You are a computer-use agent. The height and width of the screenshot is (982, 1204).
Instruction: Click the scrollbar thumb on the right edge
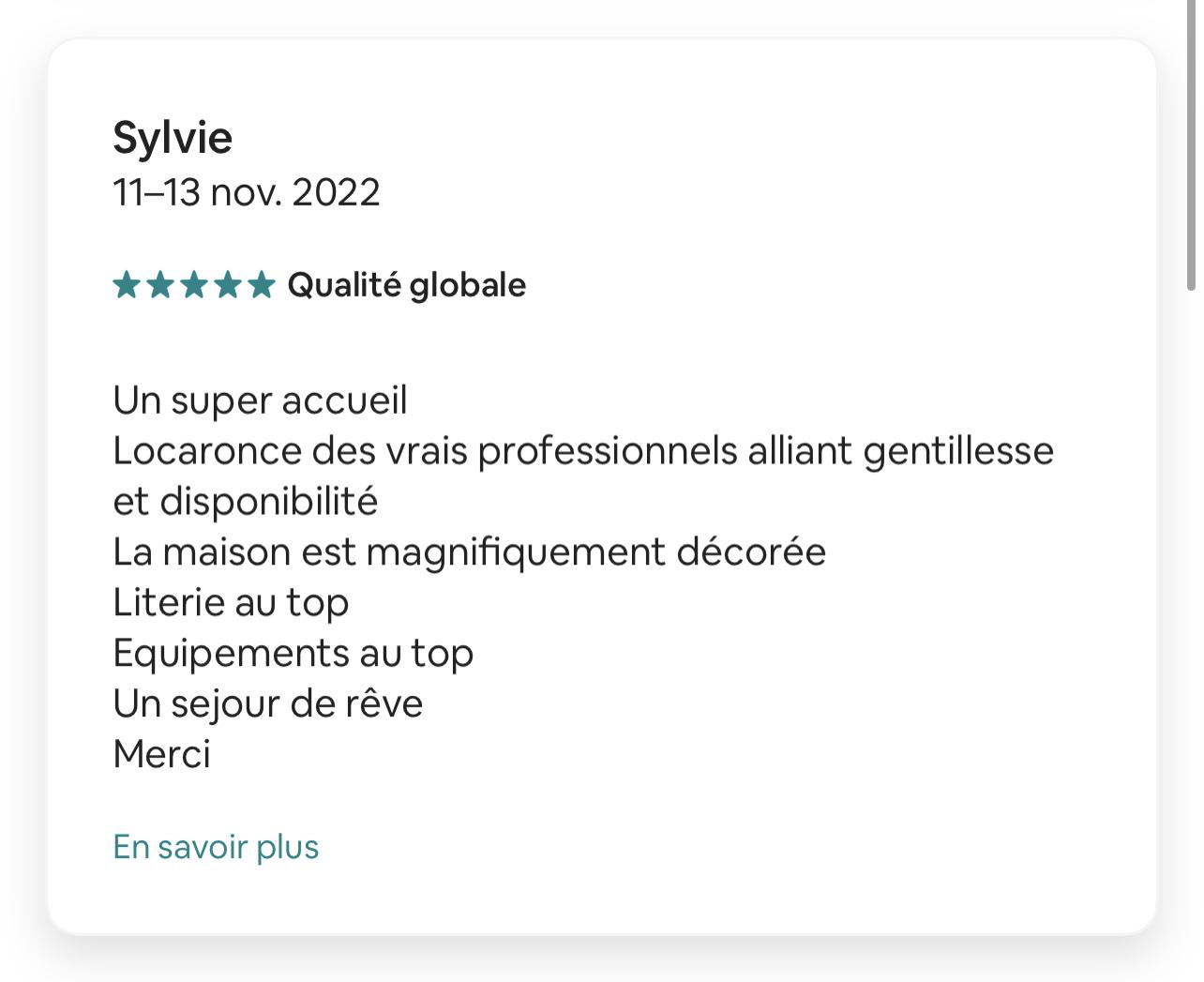[x=1191, y=145]
